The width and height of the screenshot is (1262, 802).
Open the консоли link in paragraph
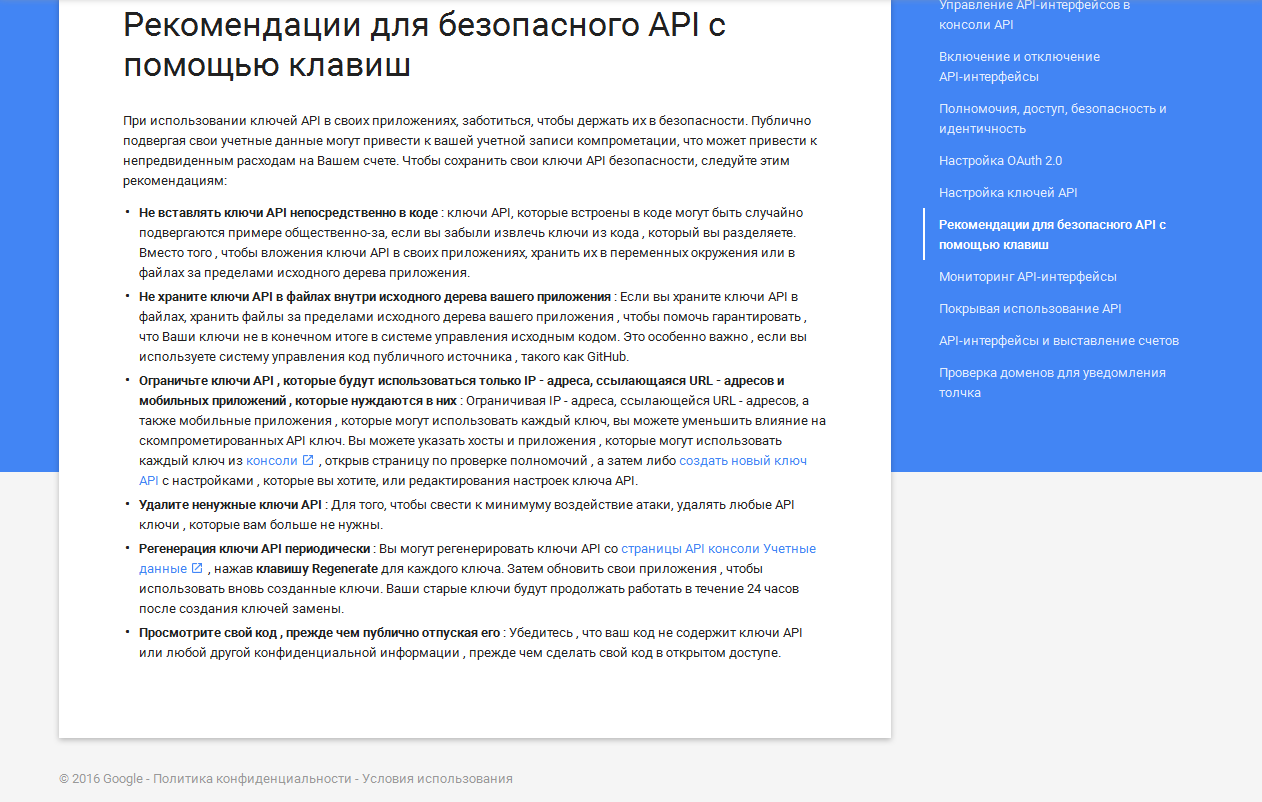point(272,461)
